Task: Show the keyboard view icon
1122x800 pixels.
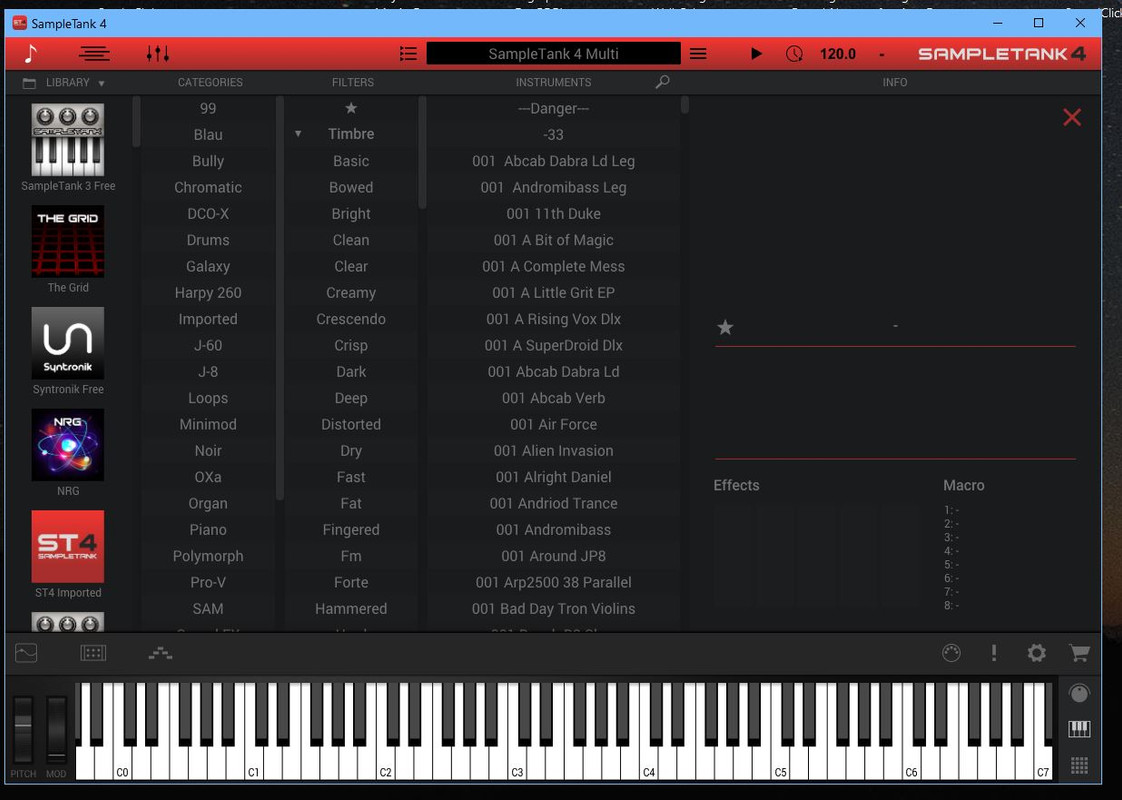Action: click(1079, 729)
